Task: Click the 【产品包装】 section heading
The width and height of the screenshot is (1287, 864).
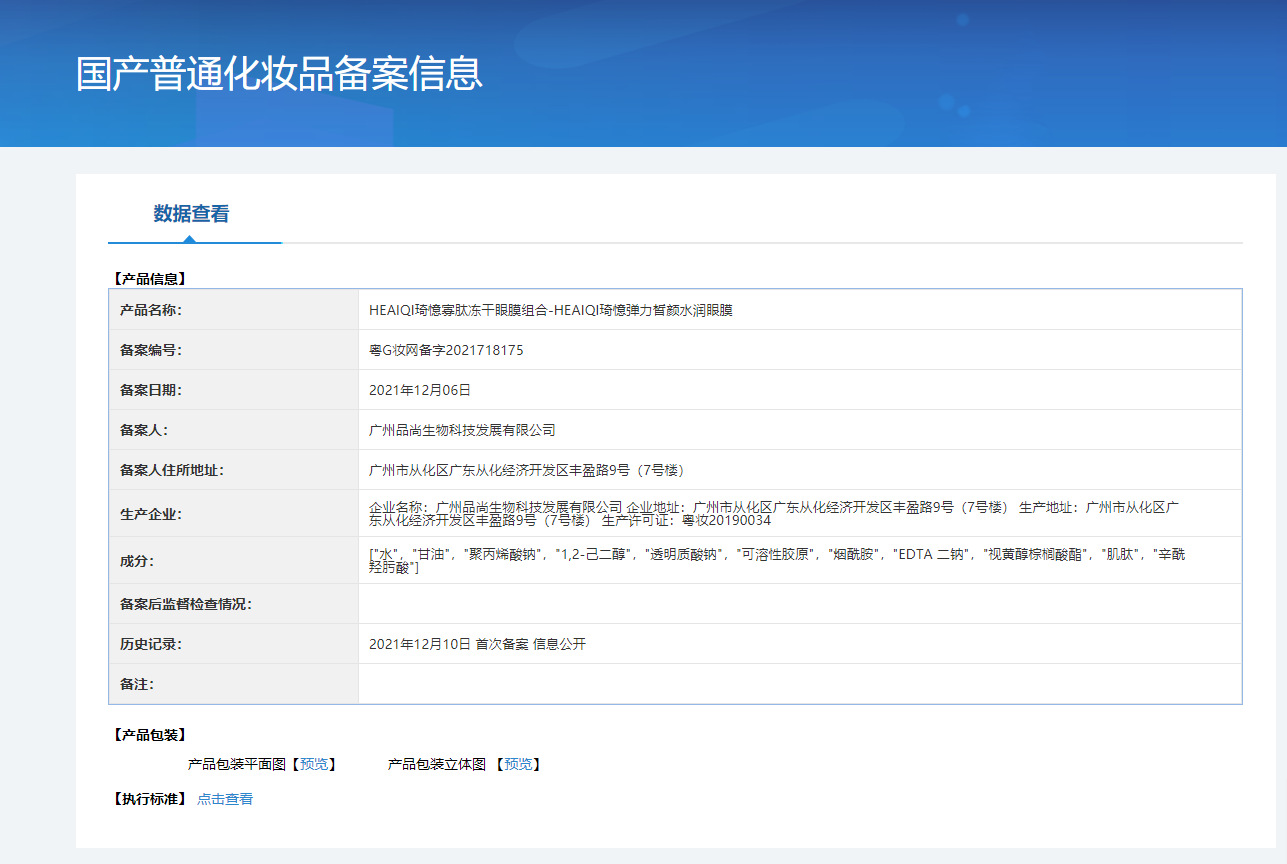Action: 150,735
